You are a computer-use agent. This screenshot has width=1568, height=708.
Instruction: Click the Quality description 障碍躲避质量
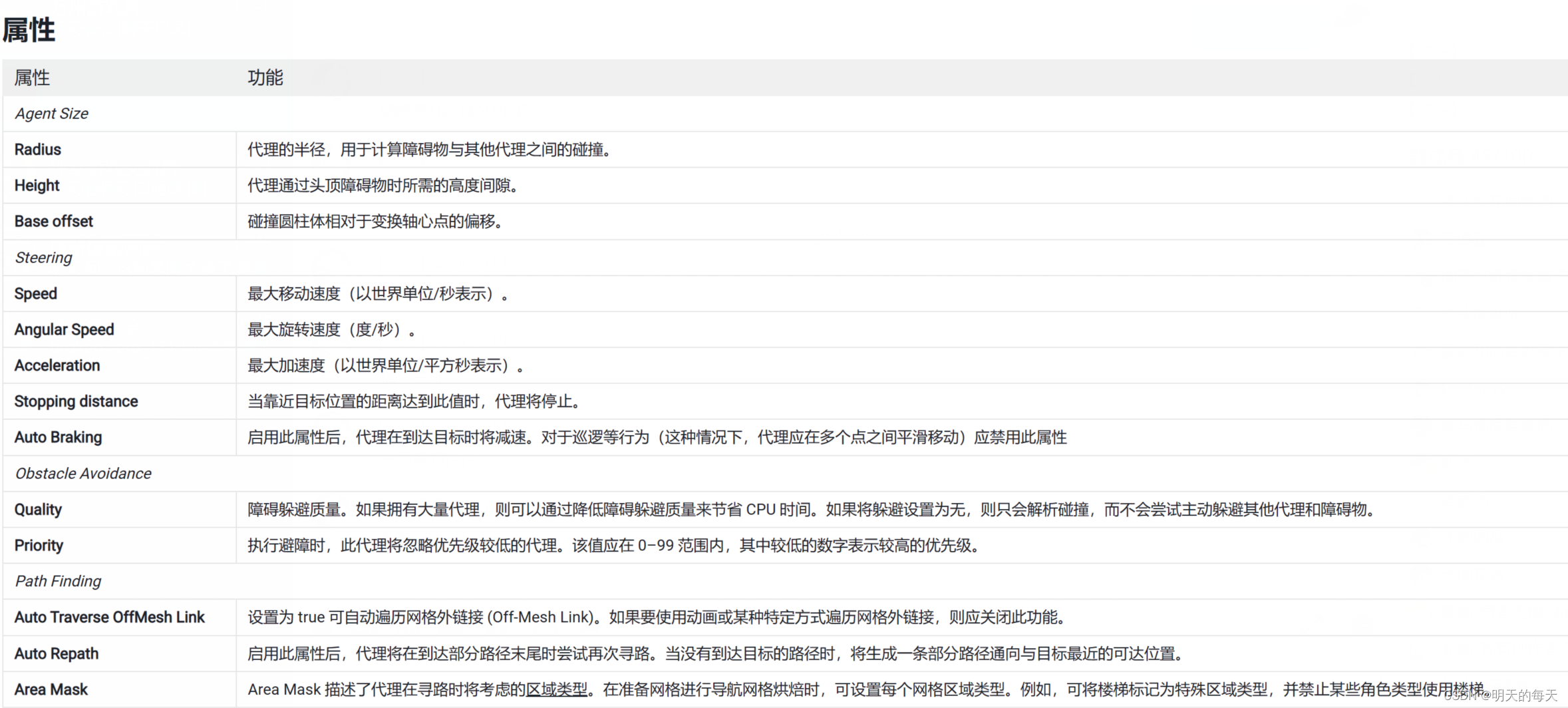tap(812, 510)
